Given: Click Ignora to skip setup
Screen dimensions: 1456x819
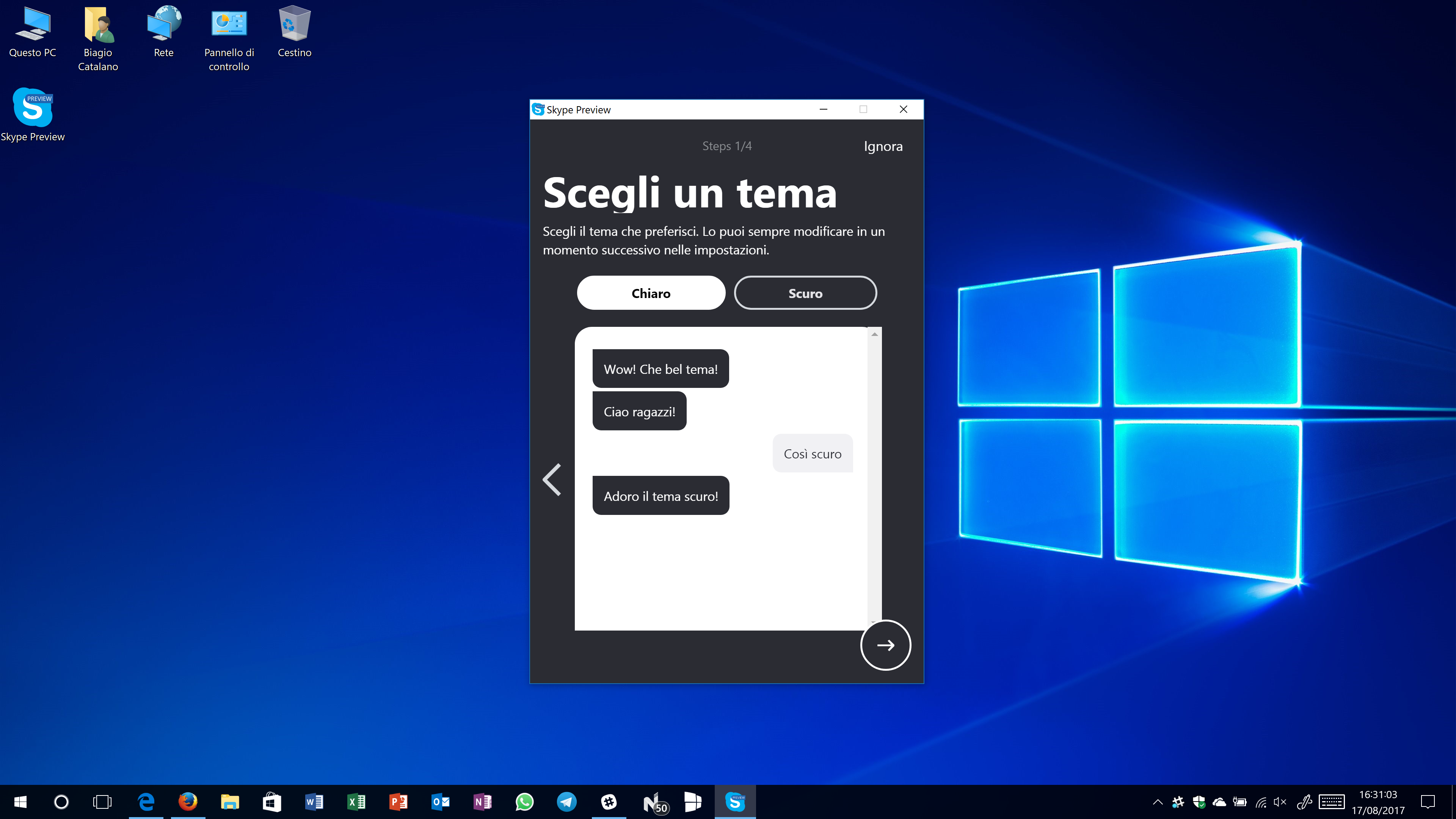Looking at the screenshot, I should pyautogui.click(x=883, y=146).
